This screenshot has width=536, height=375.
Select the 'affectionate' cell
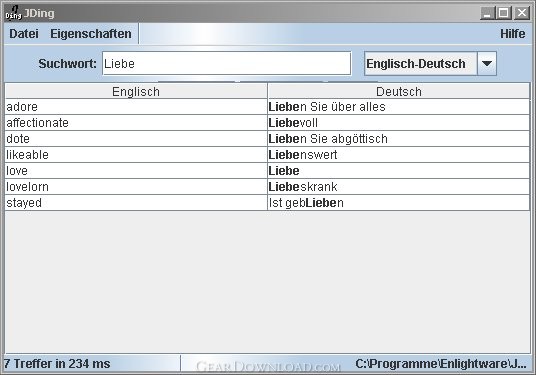136,123
